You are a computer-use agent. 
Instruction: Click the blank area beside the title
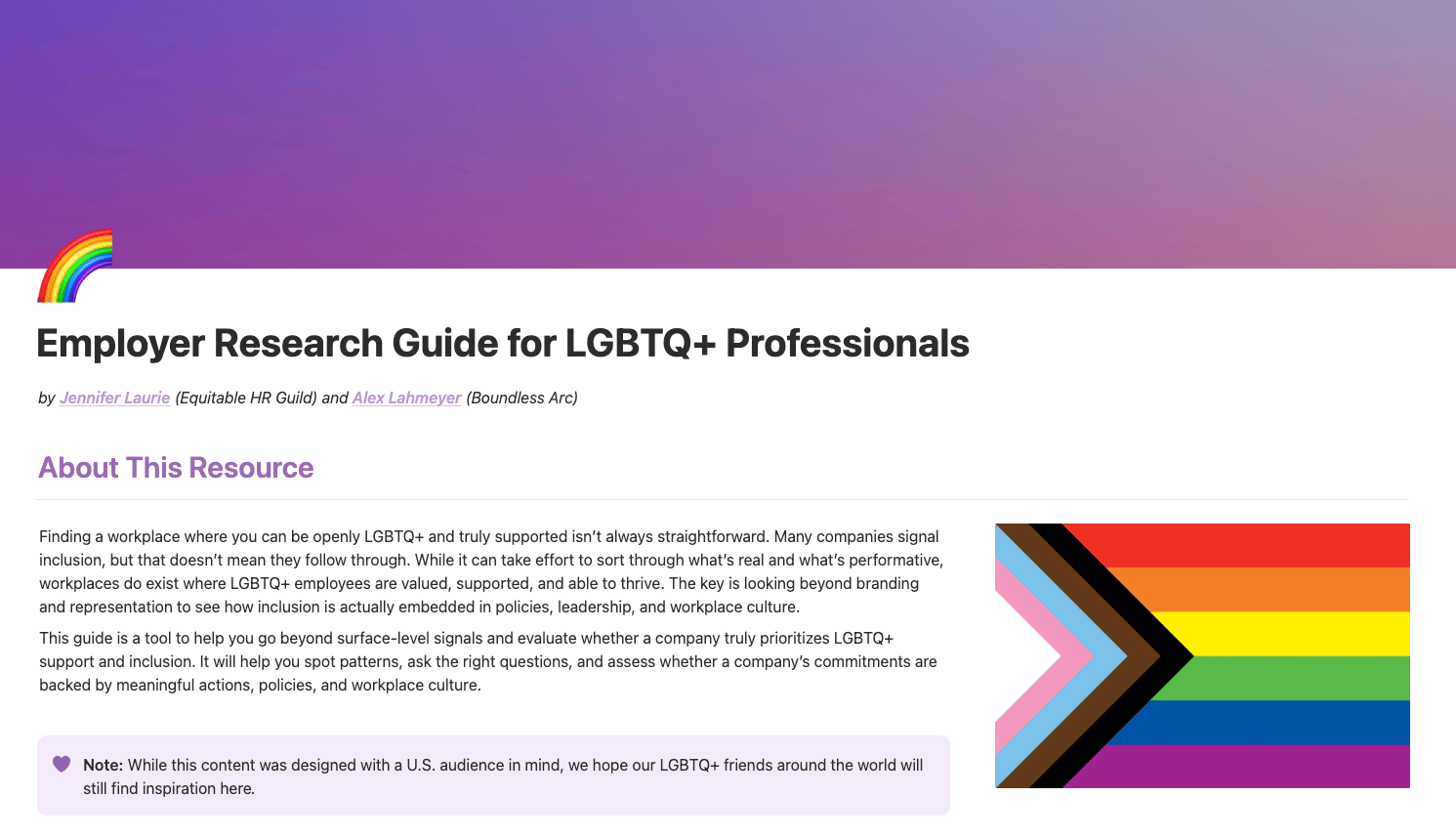(1172, 344)
